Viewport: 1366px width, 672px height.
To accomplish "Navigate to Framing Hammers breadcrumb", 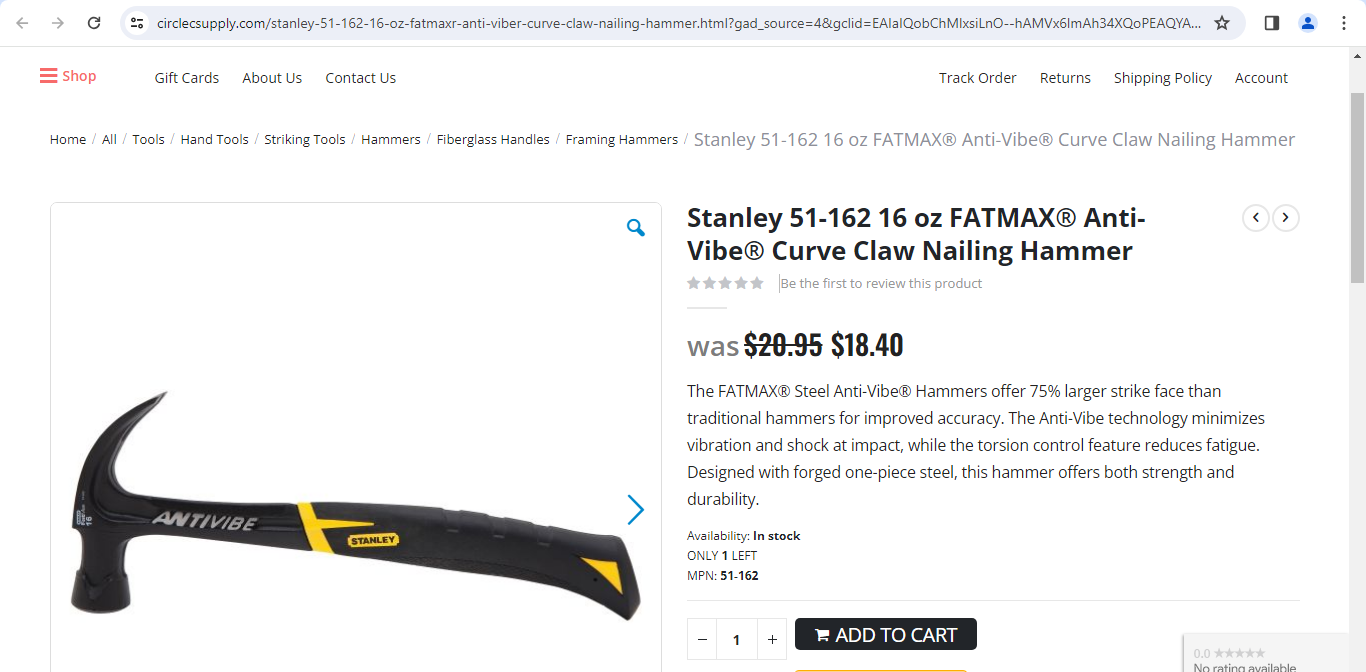I will coord(622,139).
